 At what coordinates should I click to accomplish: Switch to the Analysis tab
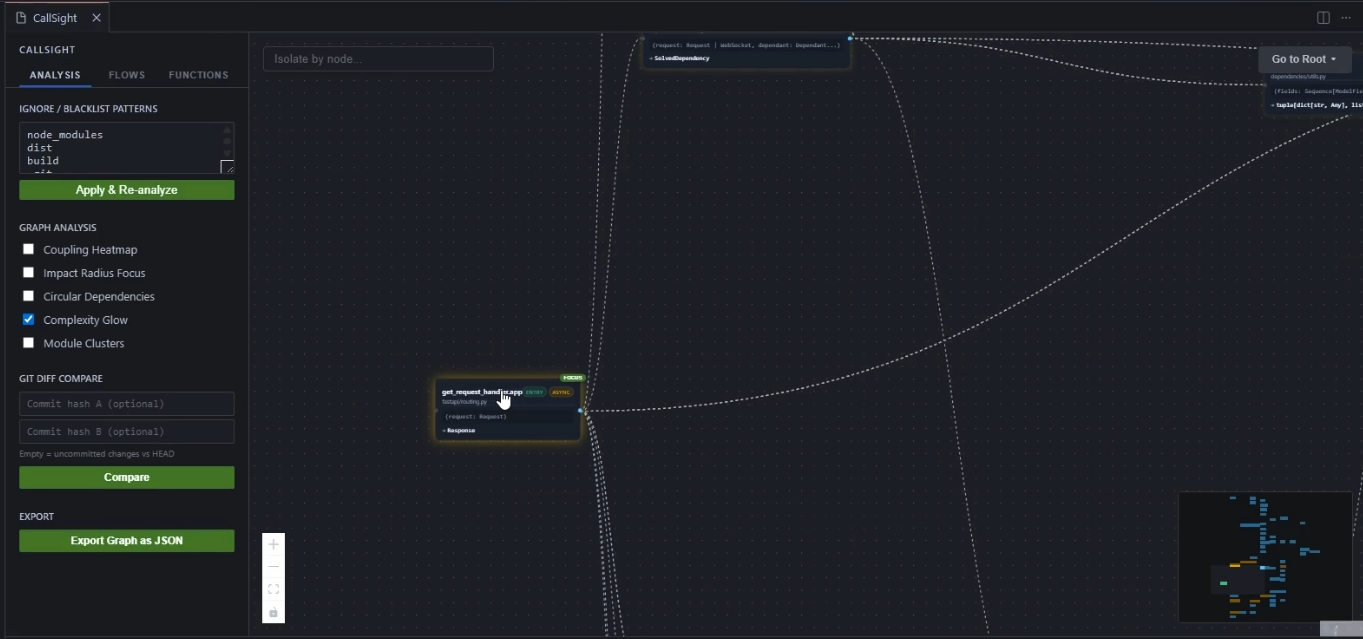pyautogui.click(x=55, y=75)
